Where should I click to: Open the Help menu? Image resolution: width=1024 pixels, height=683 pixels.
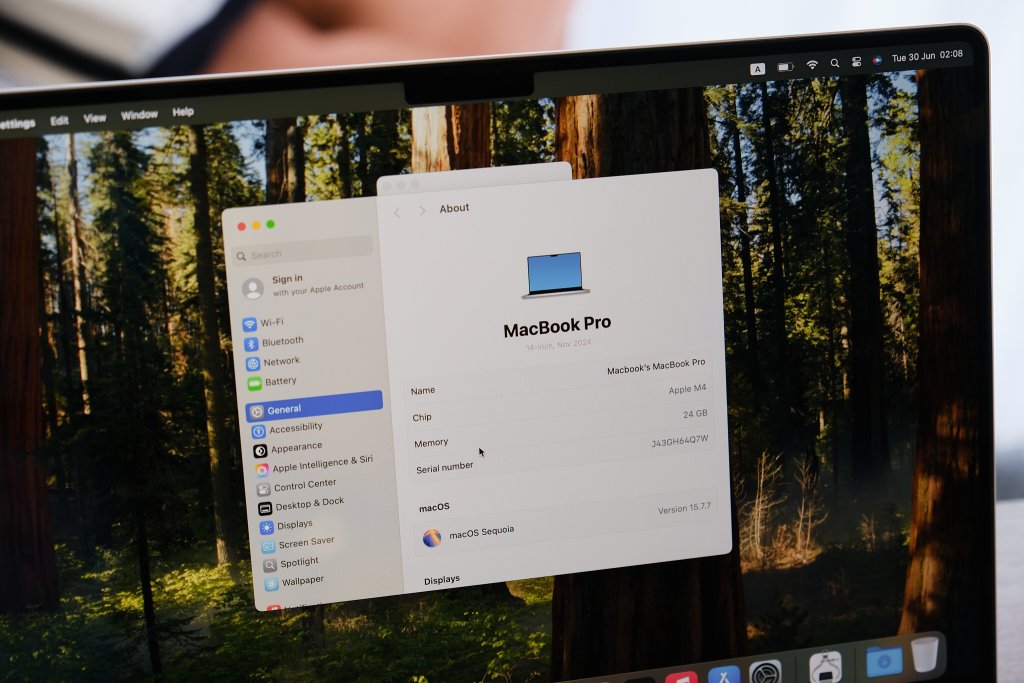pyautogui.click(x=183, y=112)
